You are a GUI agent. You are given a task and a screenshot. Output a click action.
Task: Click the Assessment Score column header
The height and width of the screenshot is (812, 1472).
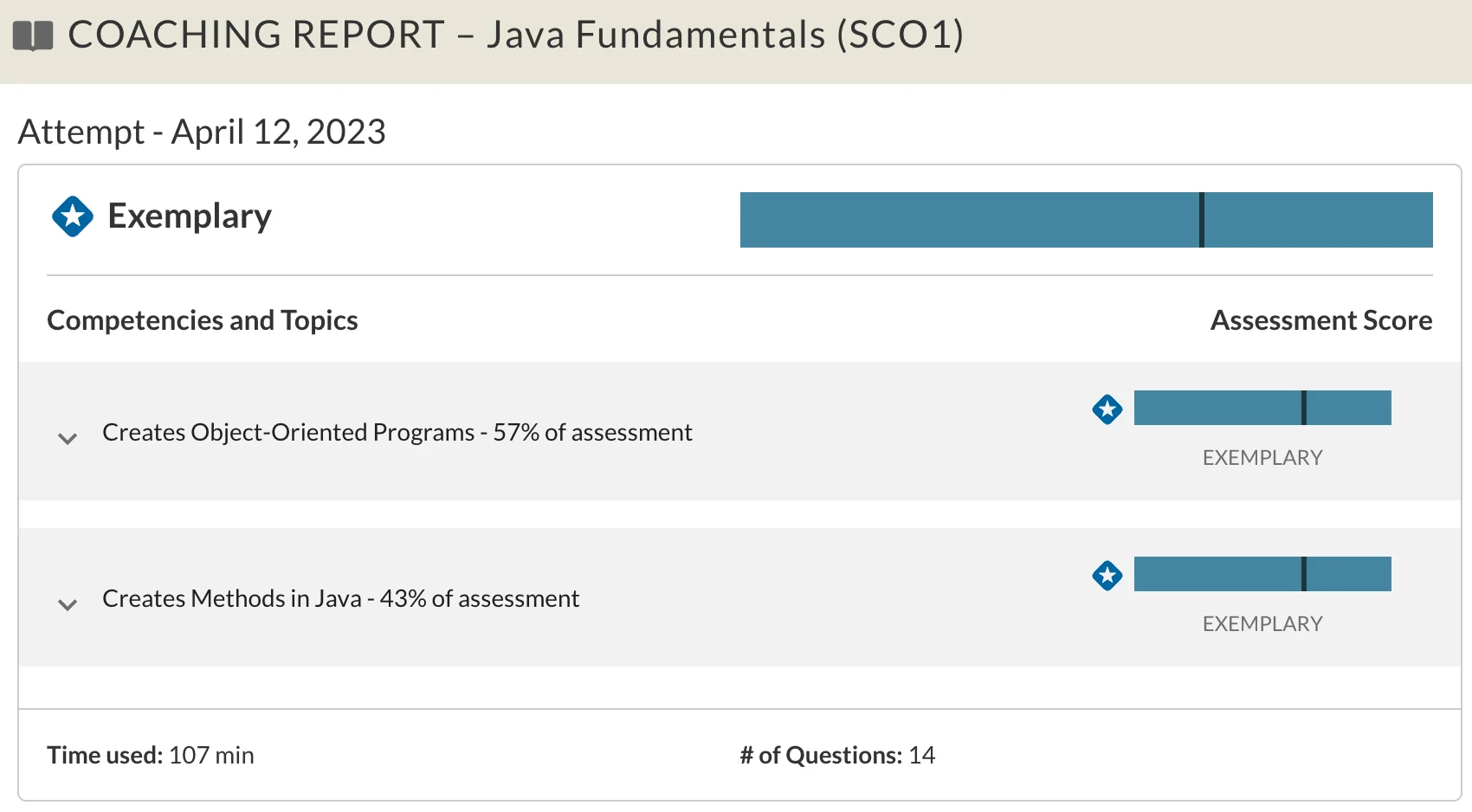(1320, 320)
